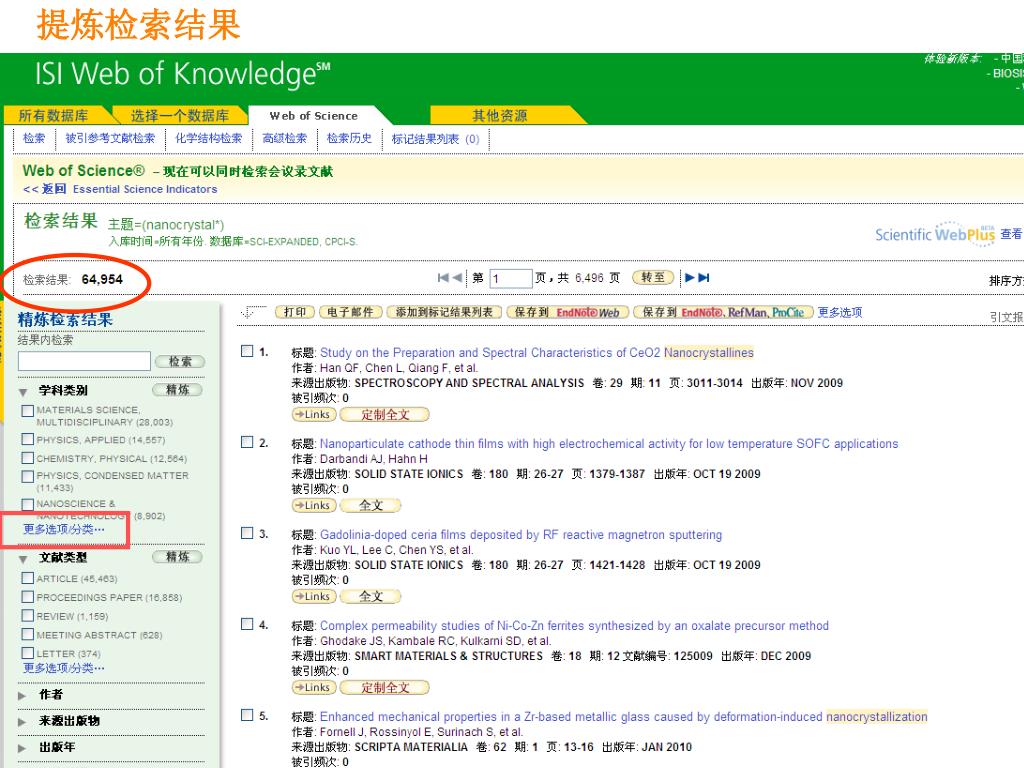Click the select-all arrow icon beside 打印
This screenshot has width=1024, height=768.
click(x=253, y=312)
